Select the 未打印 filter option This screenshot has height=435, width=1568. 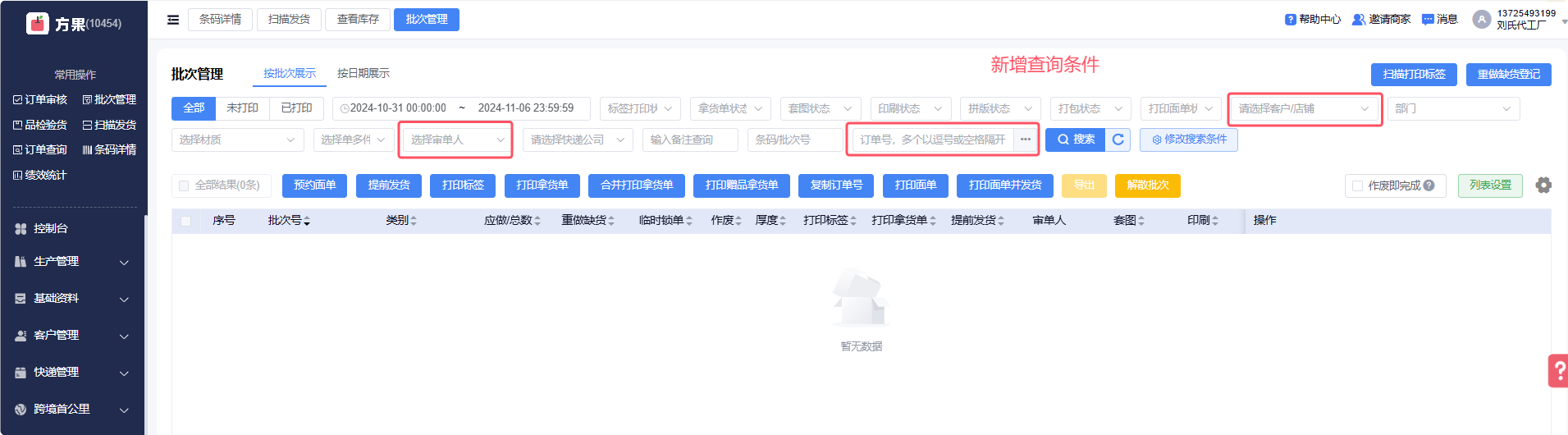[x=242, y=108]
